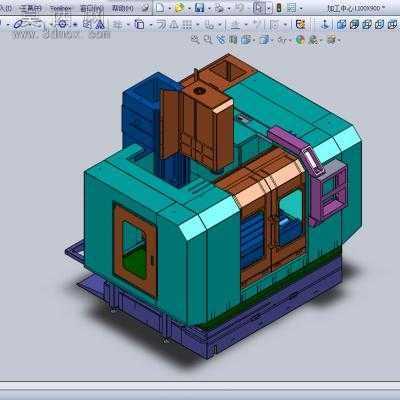This screenshot has width=400, height=400.
Task: Open a file using the yellow folder icon
Action: click(x=180, y=8)
